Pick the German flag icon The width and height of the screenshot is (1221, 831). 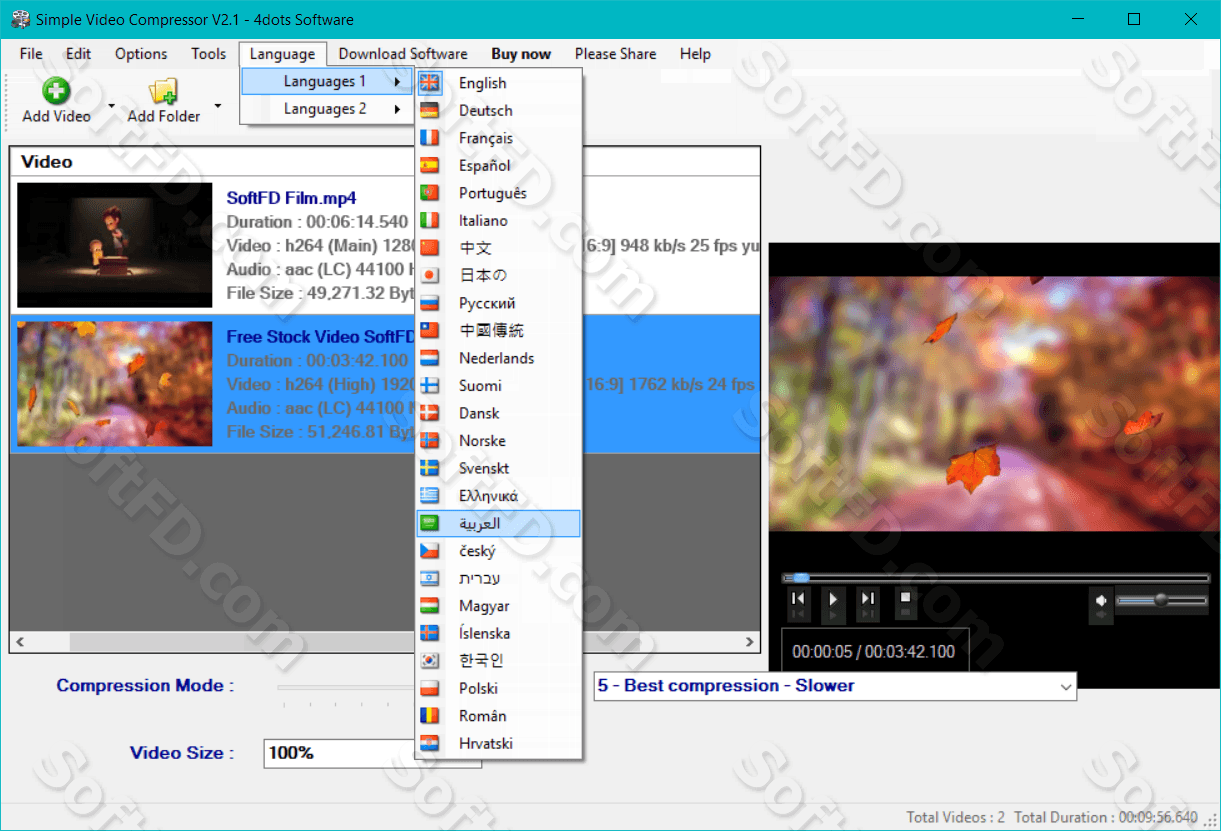430,110
